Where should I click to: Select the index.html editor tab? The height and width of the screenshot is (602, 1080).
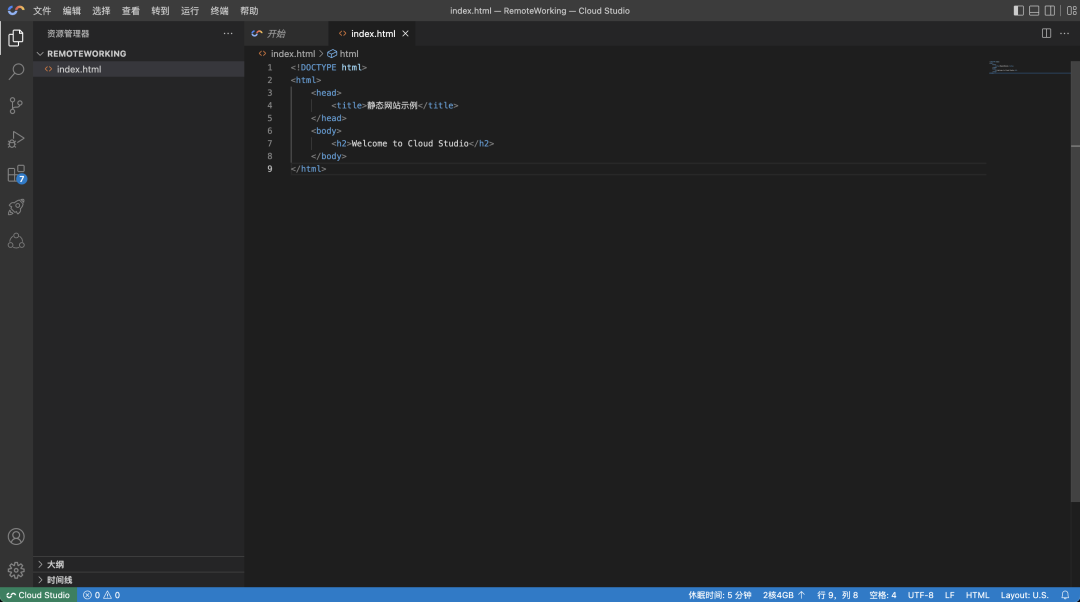coord(372,33)
